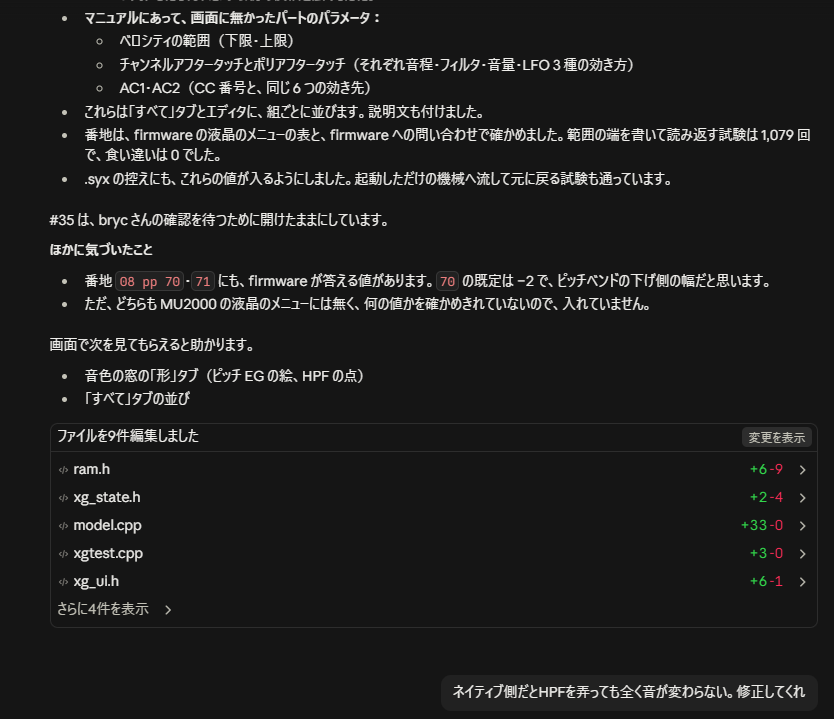Viewport: 834px width, 719px height.
Task: Click the bullet starting ただ、どちらも MU2000
Action: tap(367, 304)
